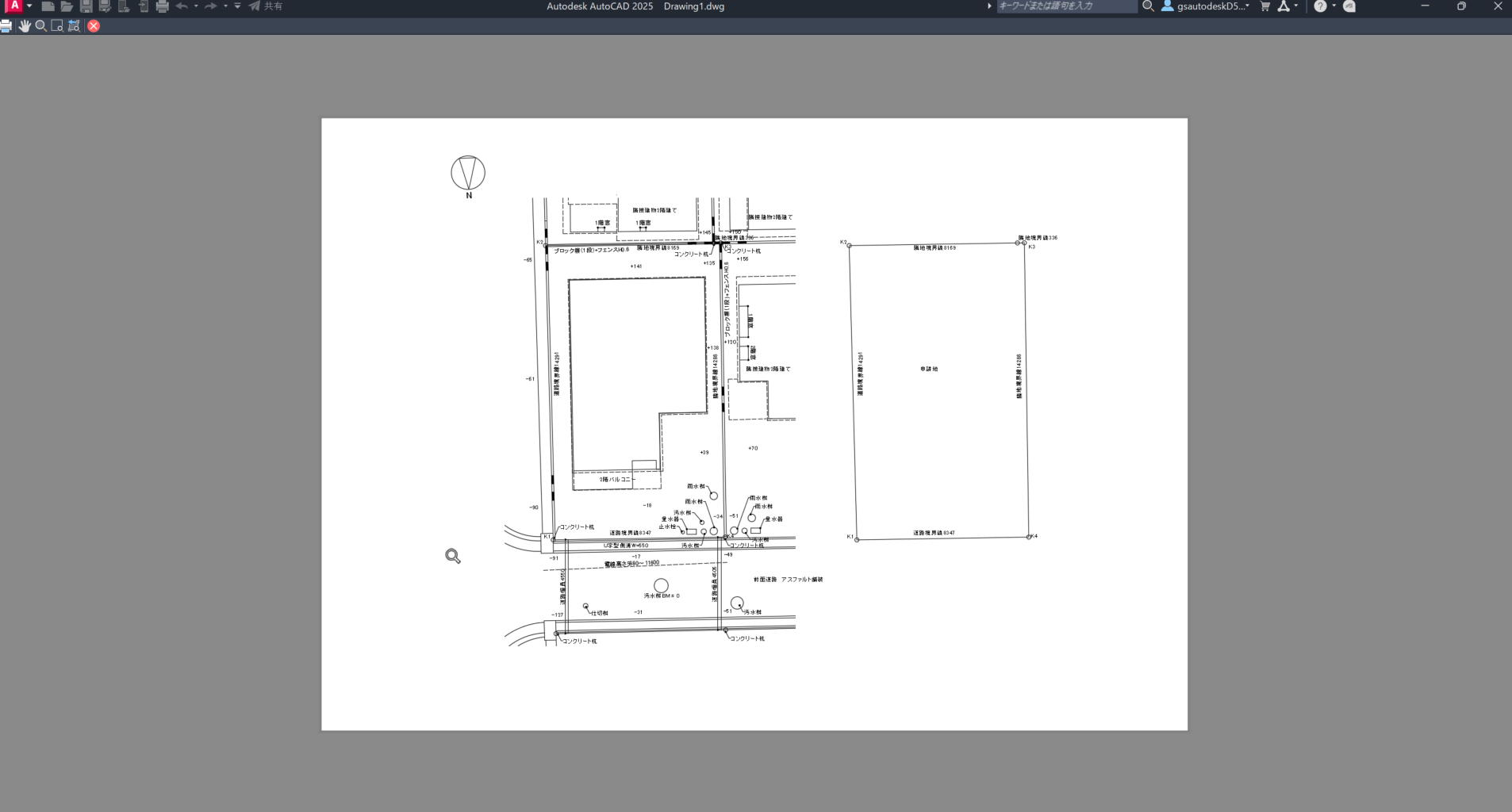Open the Customize Quick Access Toolbar dropdown
Image resolution: width=1512 pixels, height=812 pixels.
237,6
